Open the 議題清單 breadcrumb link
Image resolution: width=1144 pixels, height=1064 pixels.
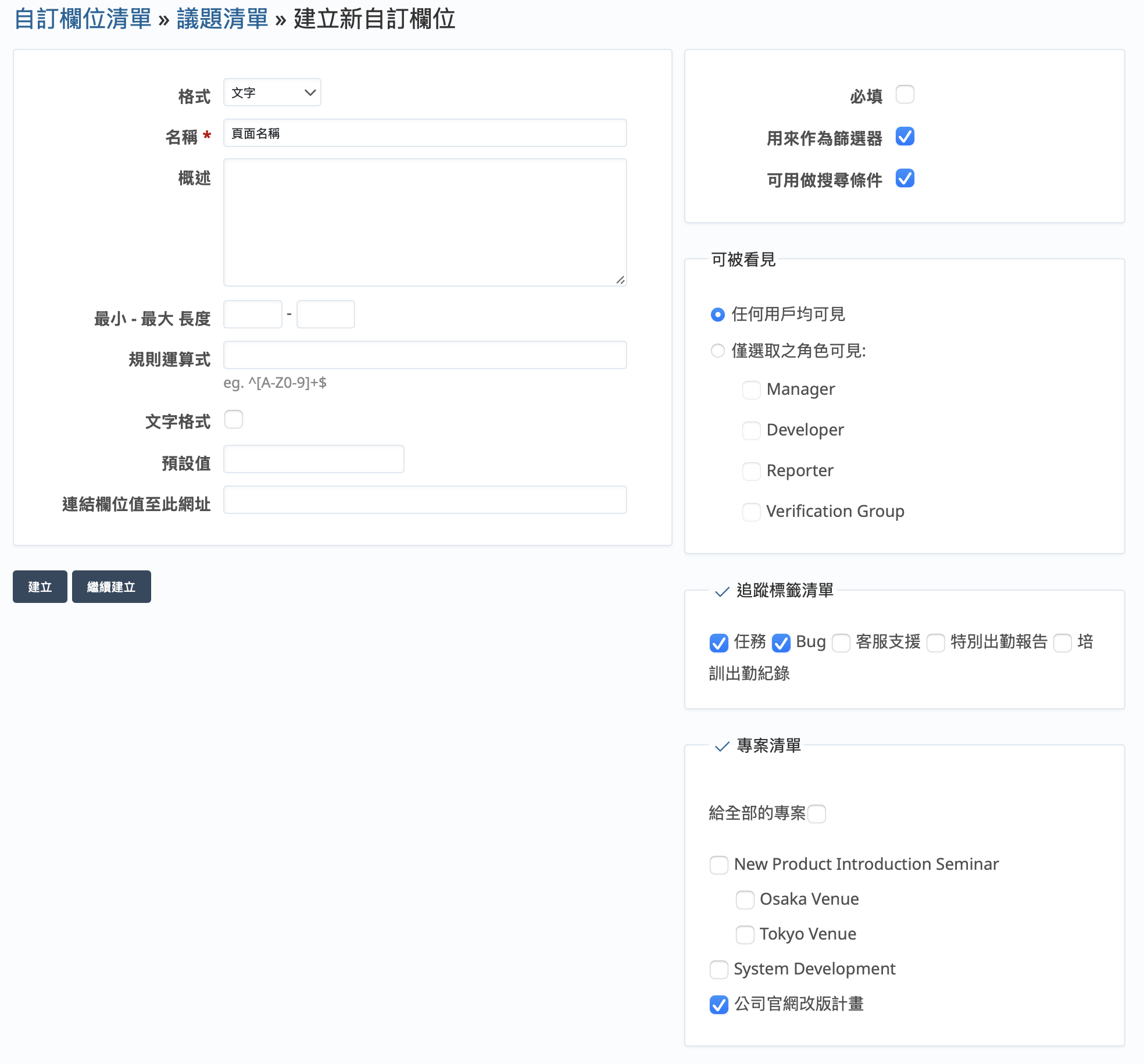pyautogui.click(x=223, y=19)
